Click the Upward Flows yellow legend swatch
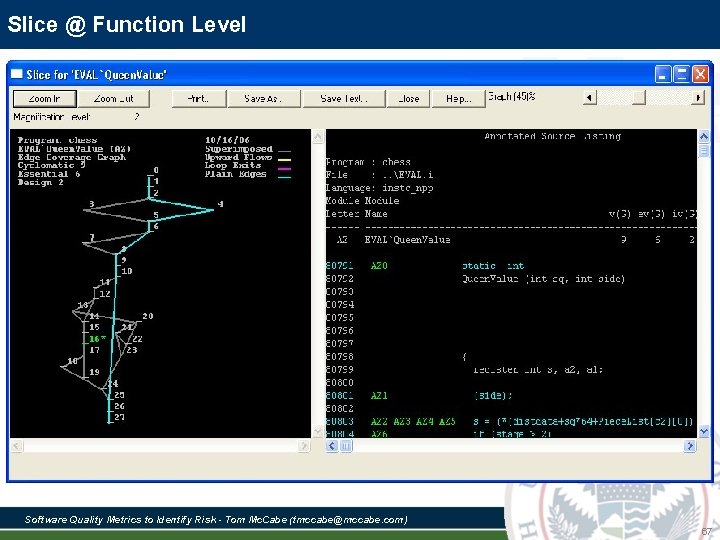The image size is (720, 540). tap(285, 159)
